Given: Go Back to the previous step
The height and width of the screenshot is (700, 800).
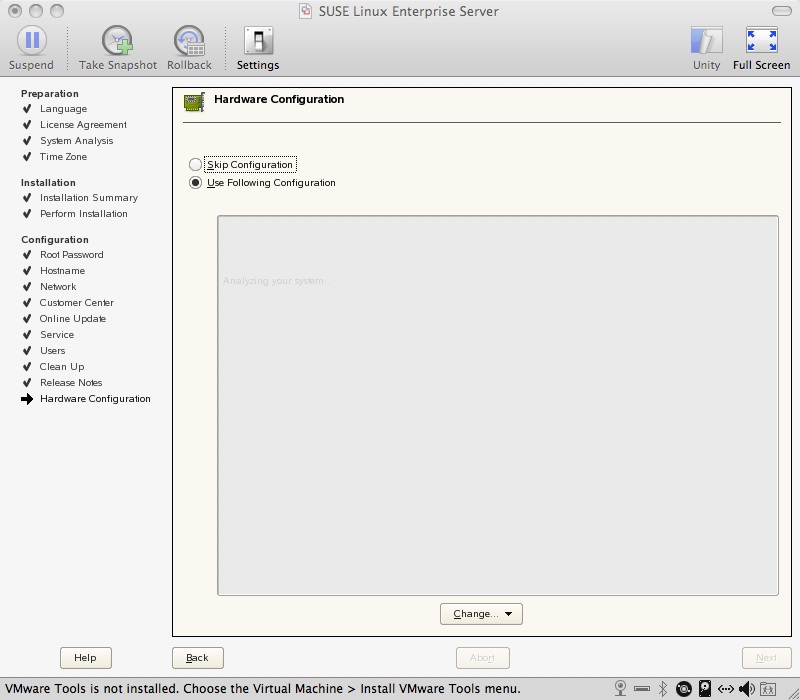Looking at the screenshot, I should [x=197, y=658].
